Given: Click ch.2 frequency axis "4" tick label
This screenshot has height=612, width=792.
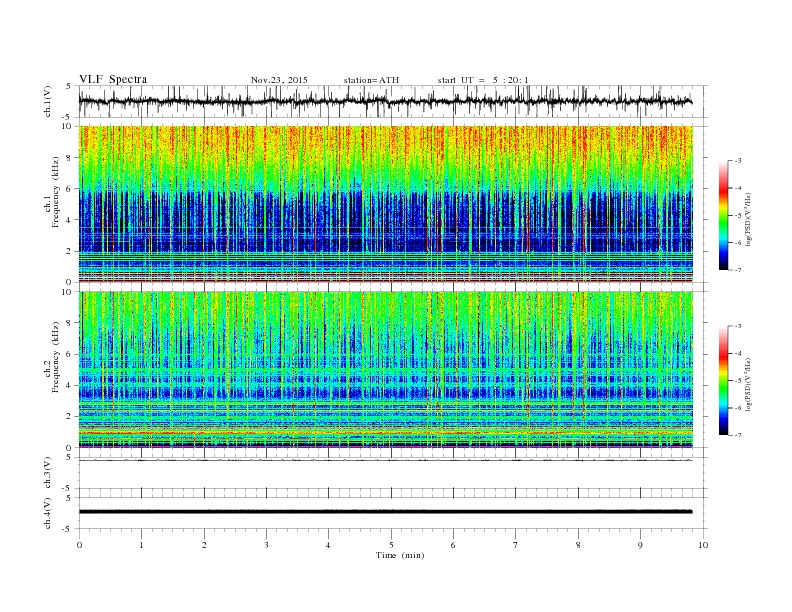Looking at the screenshot, I should pos(70,385).
